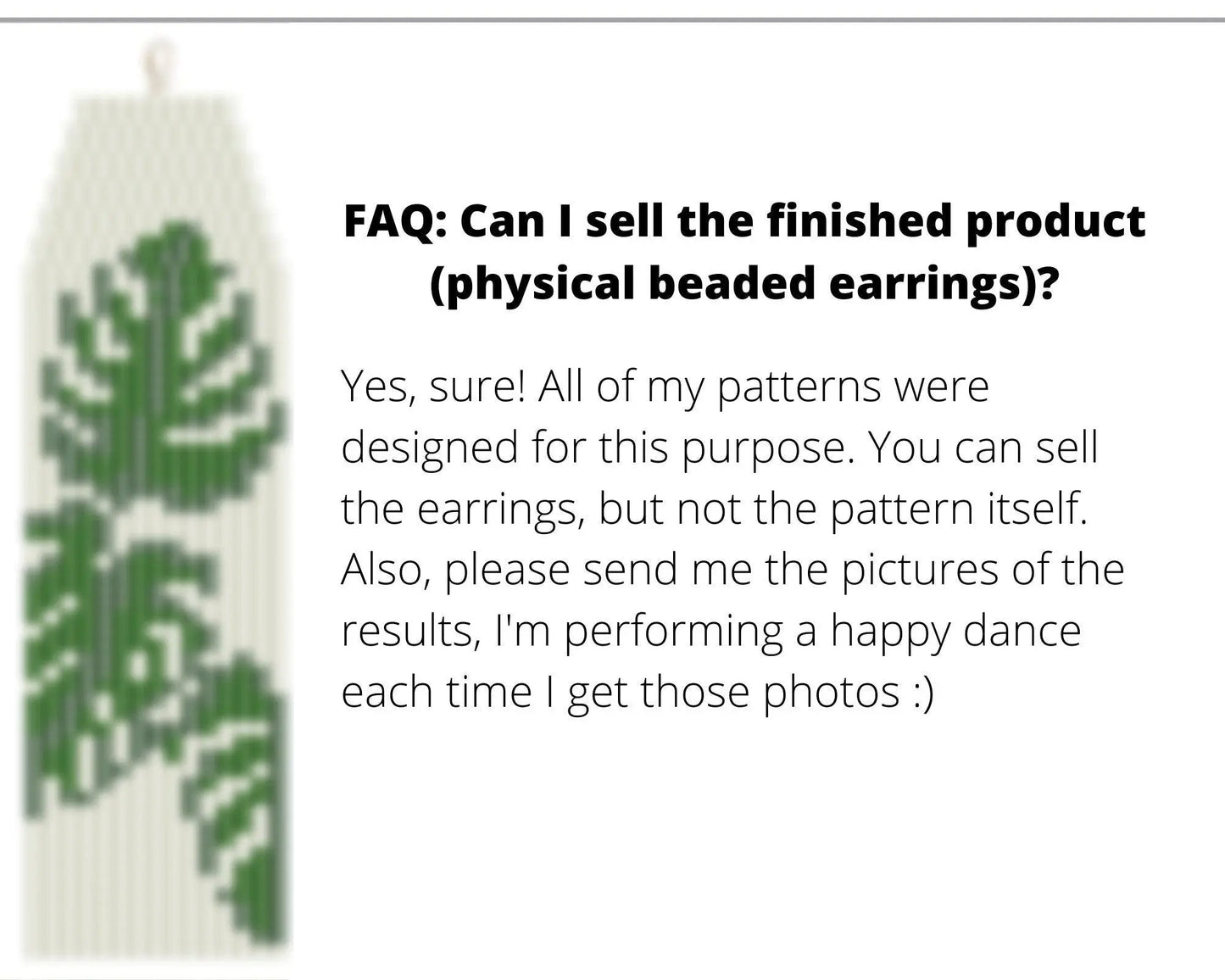The width and height of the screenshot is (1225, 980).
Task: Click the gray horizontal line at top
Action: pos(612,19)
